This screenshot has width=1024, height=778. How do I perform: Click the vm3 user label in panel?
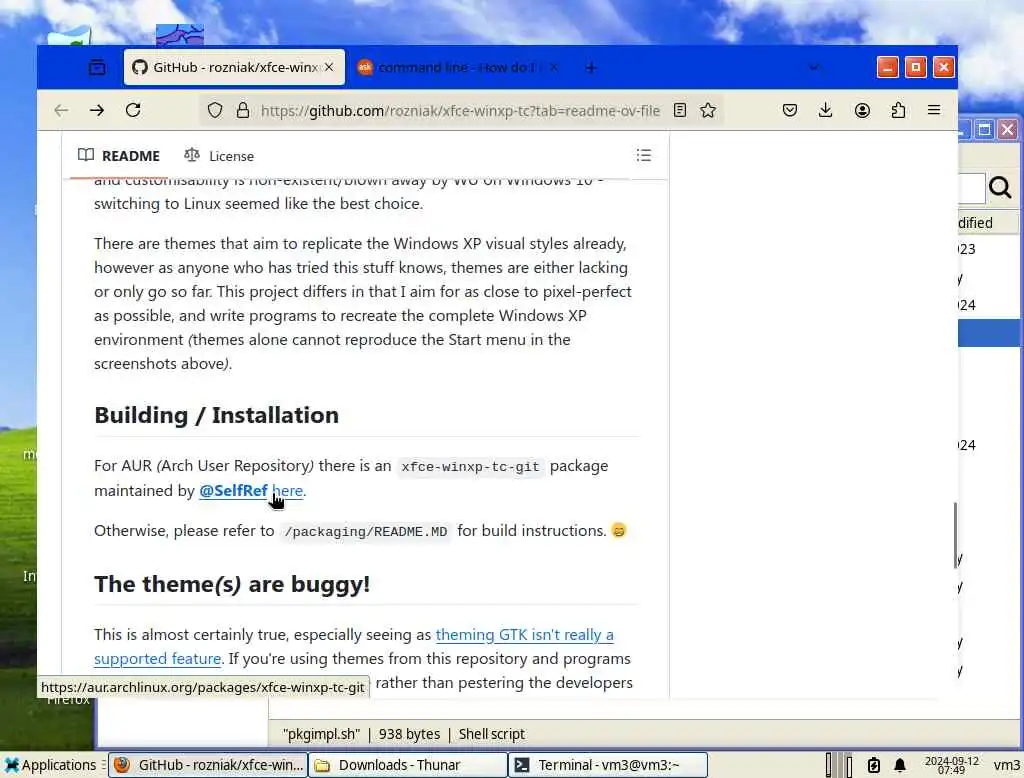1006,765
